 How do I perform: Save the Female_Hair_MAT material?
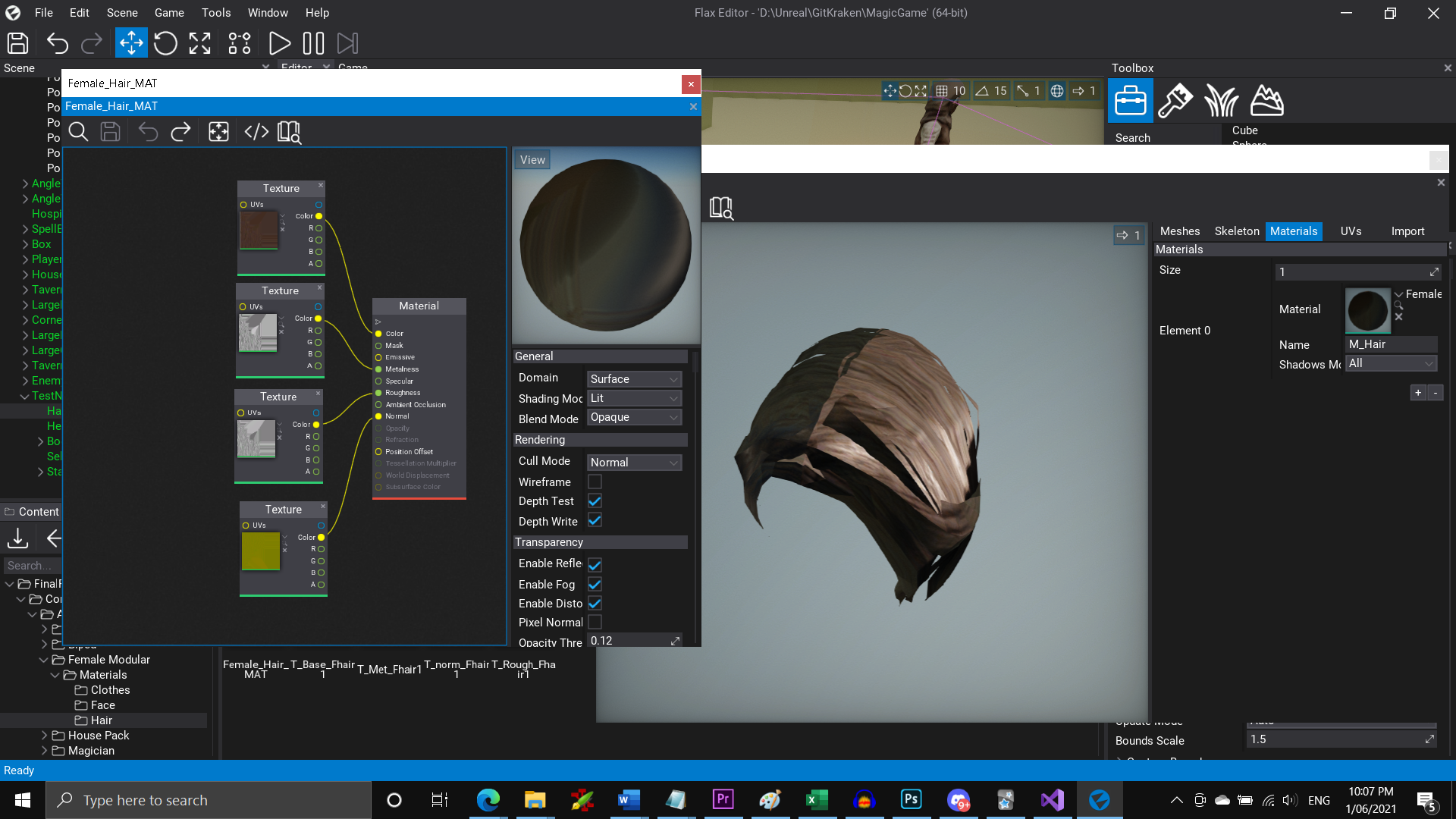point(111,131)
